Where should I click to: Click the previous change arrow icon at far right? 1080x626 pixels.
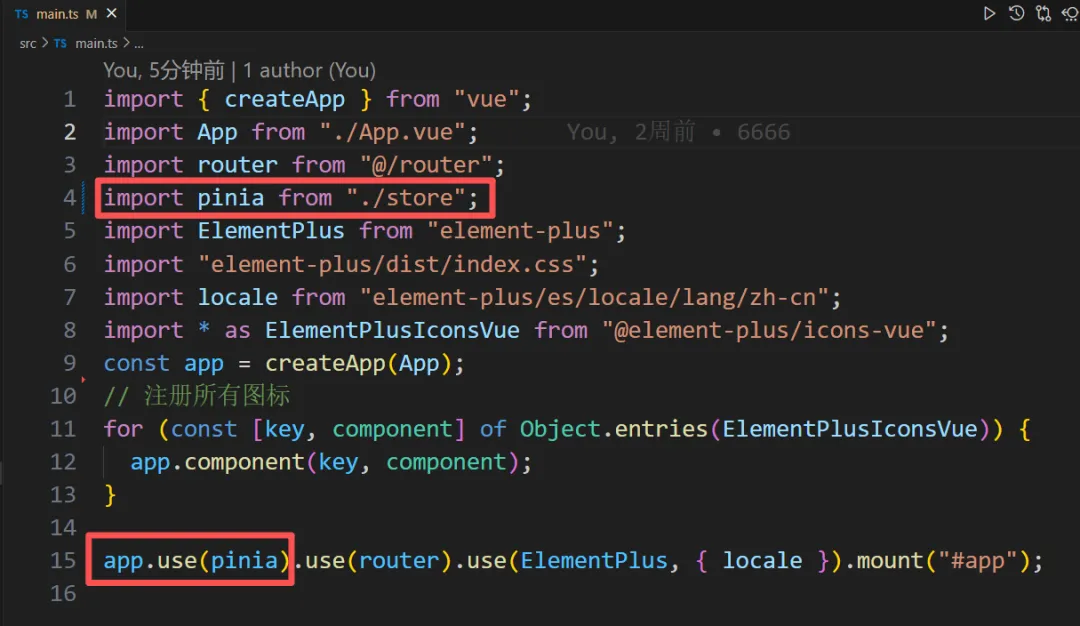tap(1071, 14)
